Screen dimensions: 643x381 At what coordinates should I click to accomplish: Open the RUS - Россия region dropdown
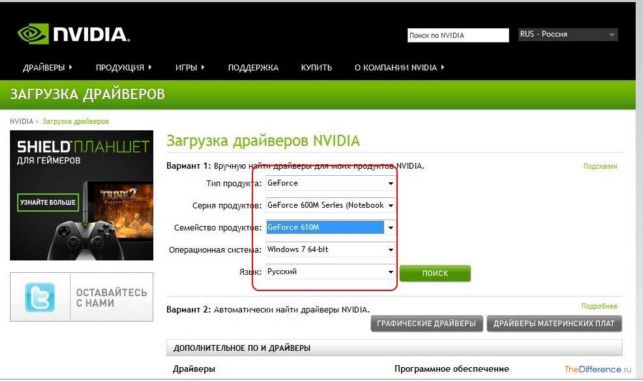pos(568,34)
